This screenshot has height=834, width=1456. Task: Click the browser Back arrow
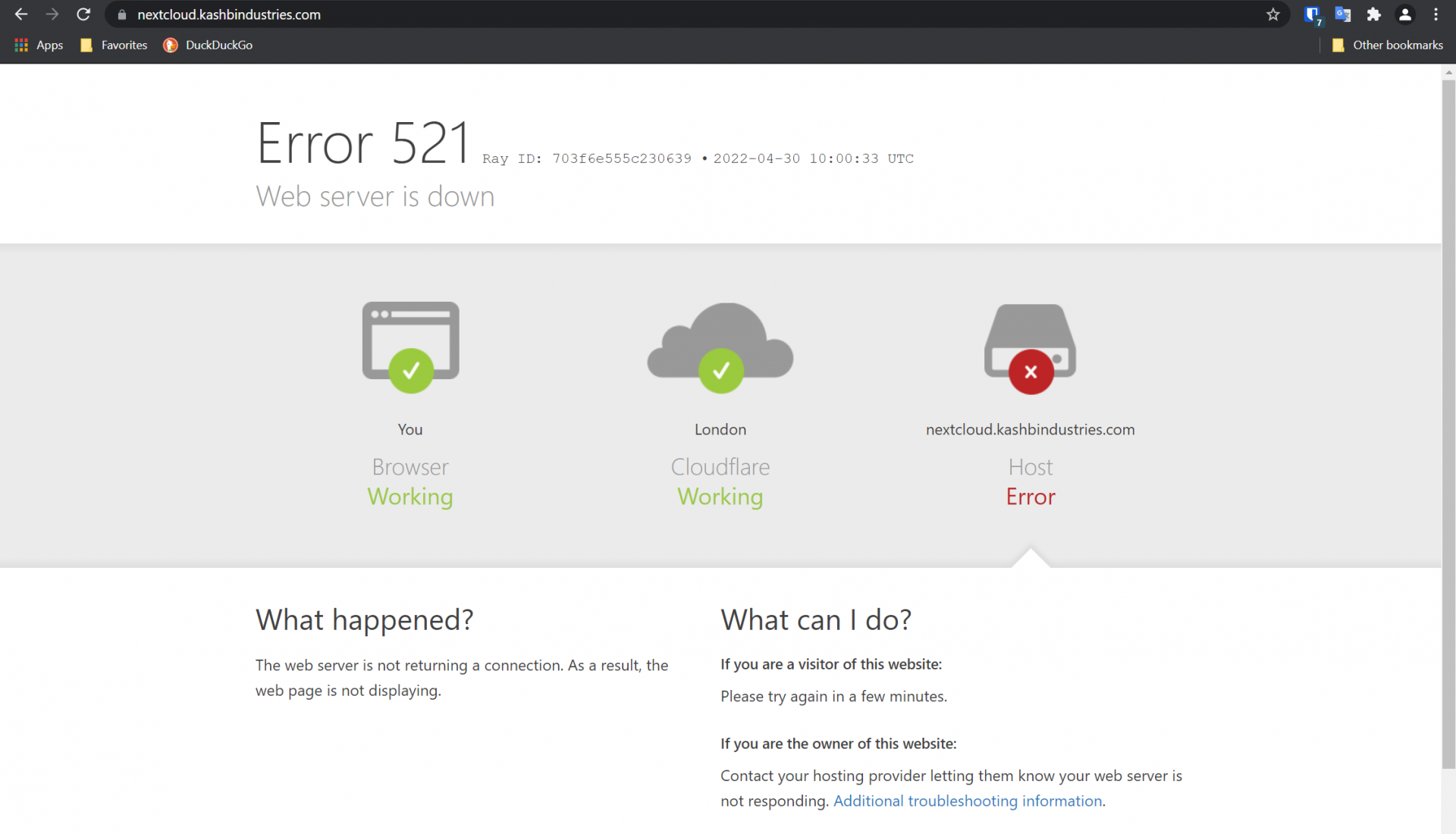(20, 14)
